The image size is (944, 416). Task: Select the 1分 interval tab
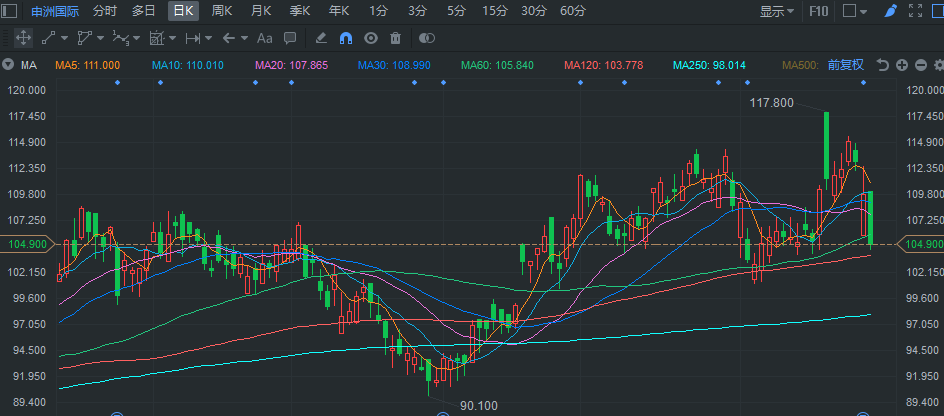point(378,10)
